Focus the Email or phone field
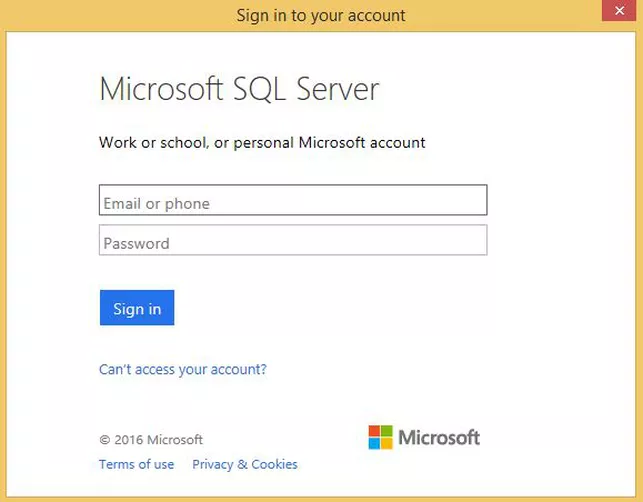 (x=292, y=201)
